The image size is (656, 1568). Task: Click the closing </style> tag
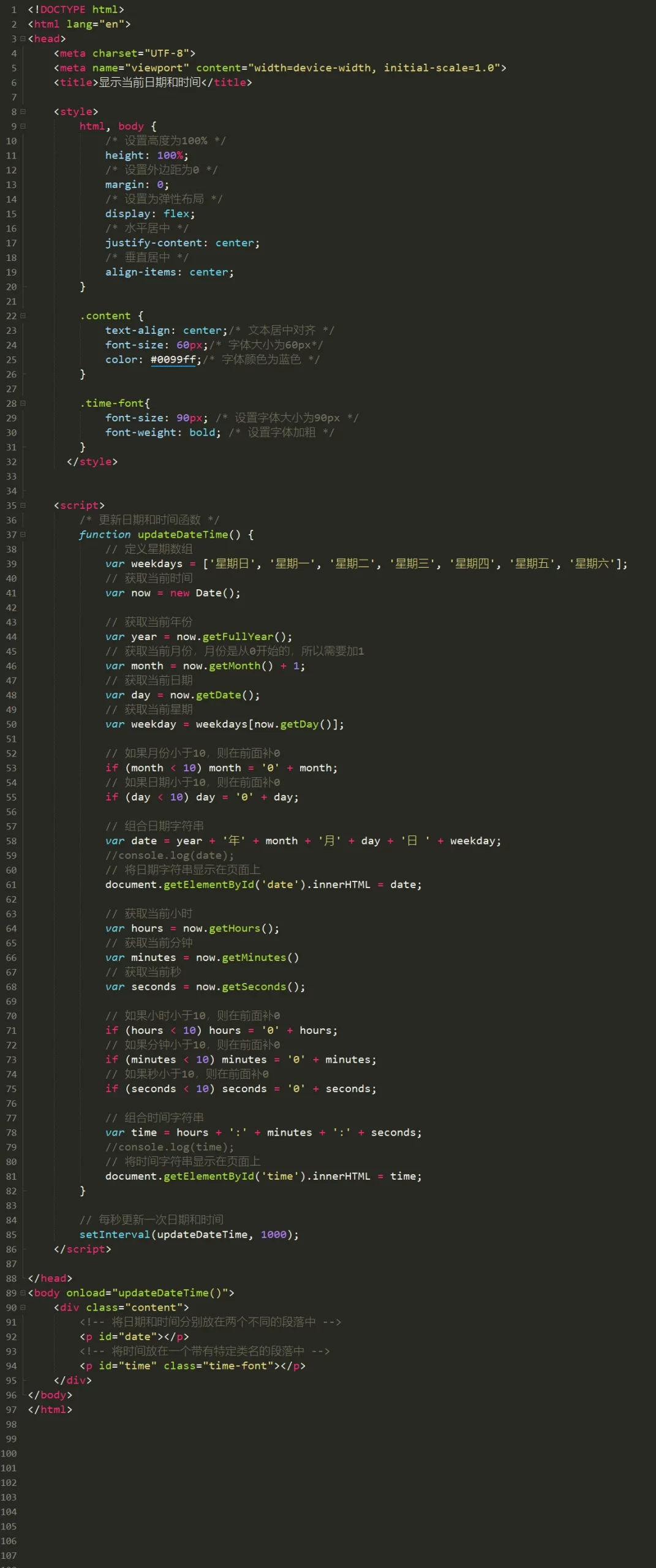[x=92, y=462]
